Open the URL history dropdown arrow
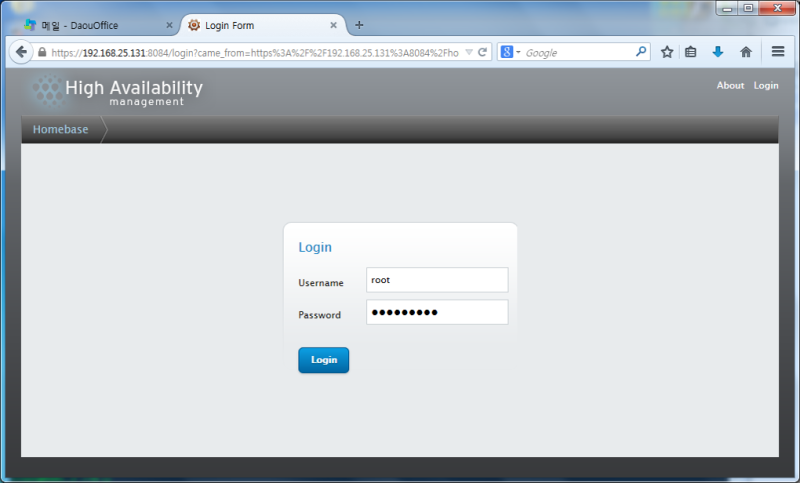 [x=469, y=52]
